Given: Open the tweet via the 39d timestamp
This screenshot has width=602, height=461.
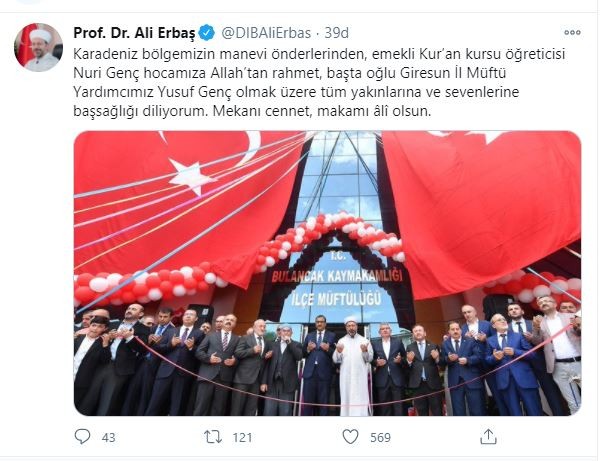Looking at the screenshot, I should coord(337,33).
